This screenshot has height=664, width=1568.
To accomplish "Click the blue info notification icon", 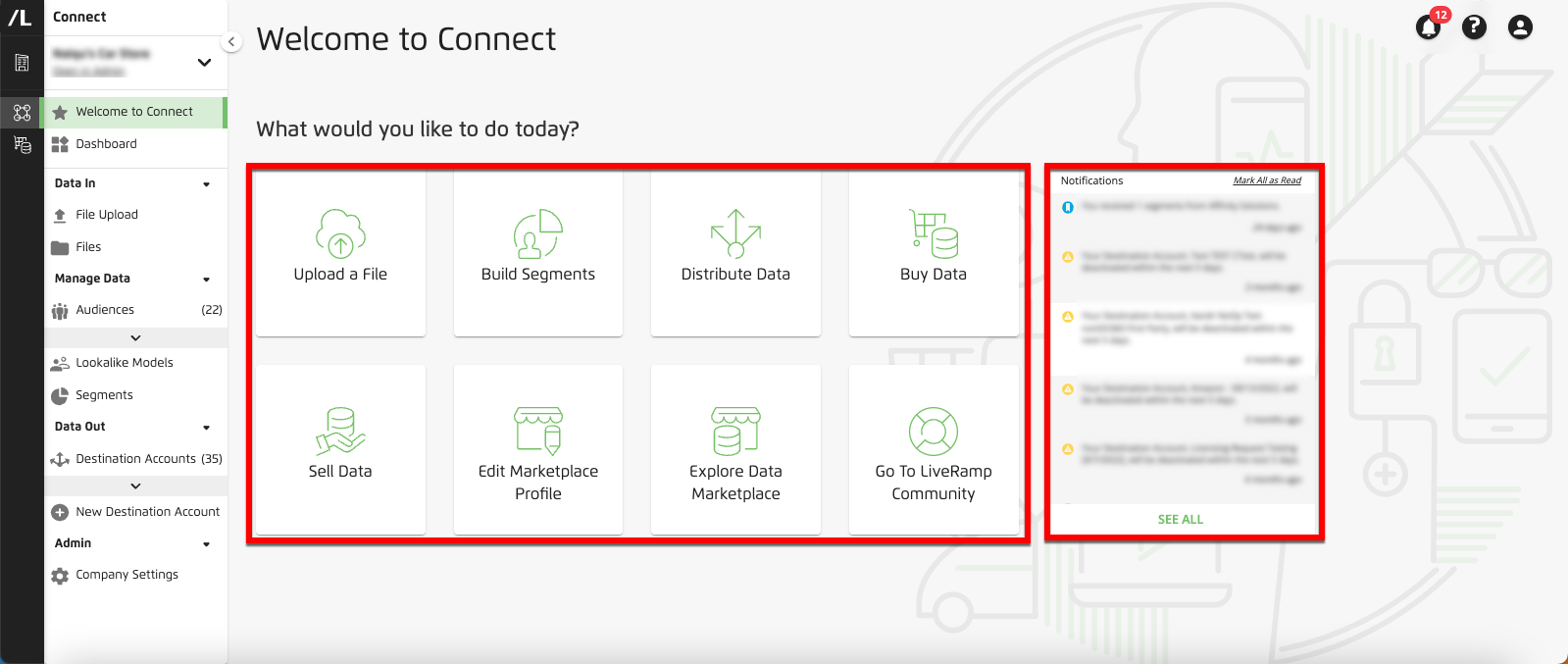I will click(1068, 207).
